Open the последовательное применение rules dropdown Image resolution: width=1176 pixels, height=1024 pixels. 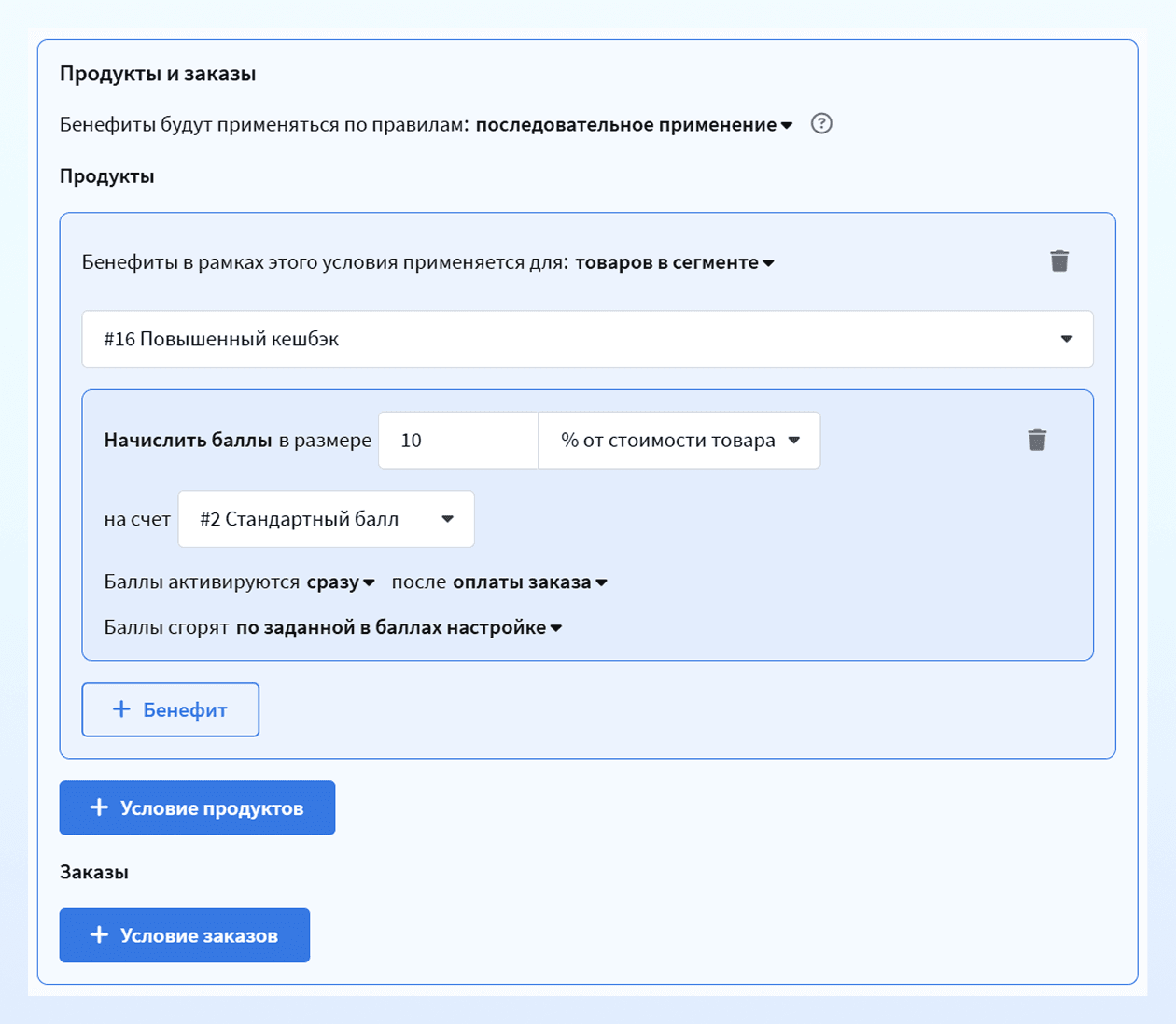coord(634,124)
